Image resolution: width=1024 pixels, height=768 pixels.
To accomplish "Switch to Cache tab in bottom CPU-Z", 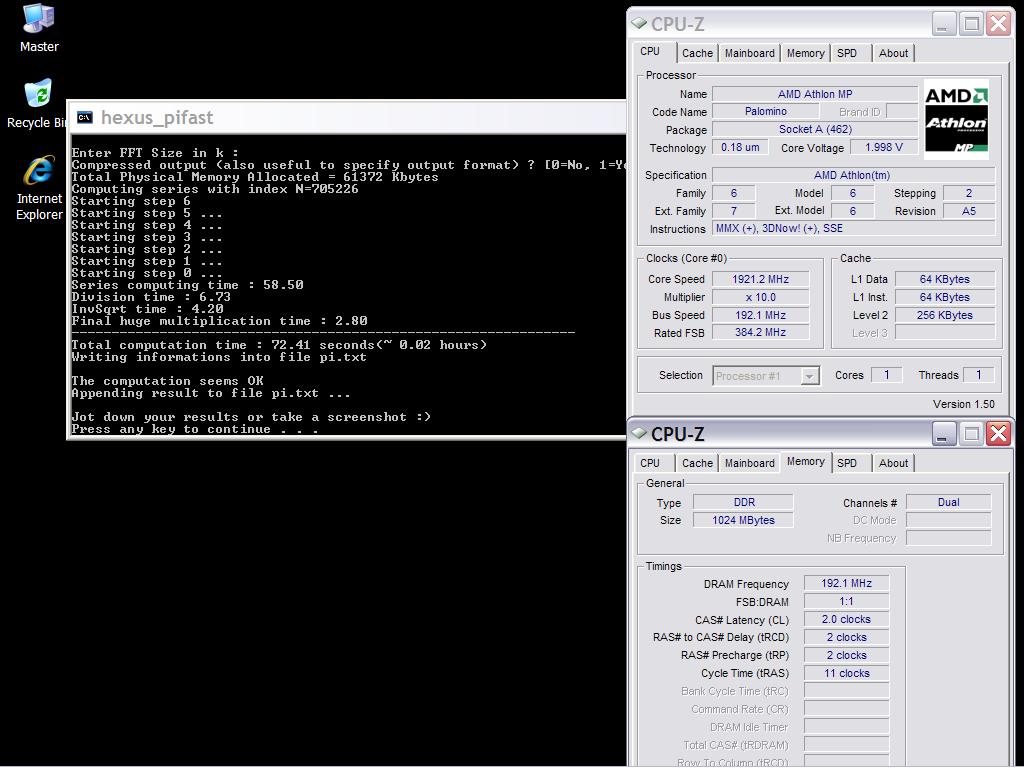I will coord(697,463).
